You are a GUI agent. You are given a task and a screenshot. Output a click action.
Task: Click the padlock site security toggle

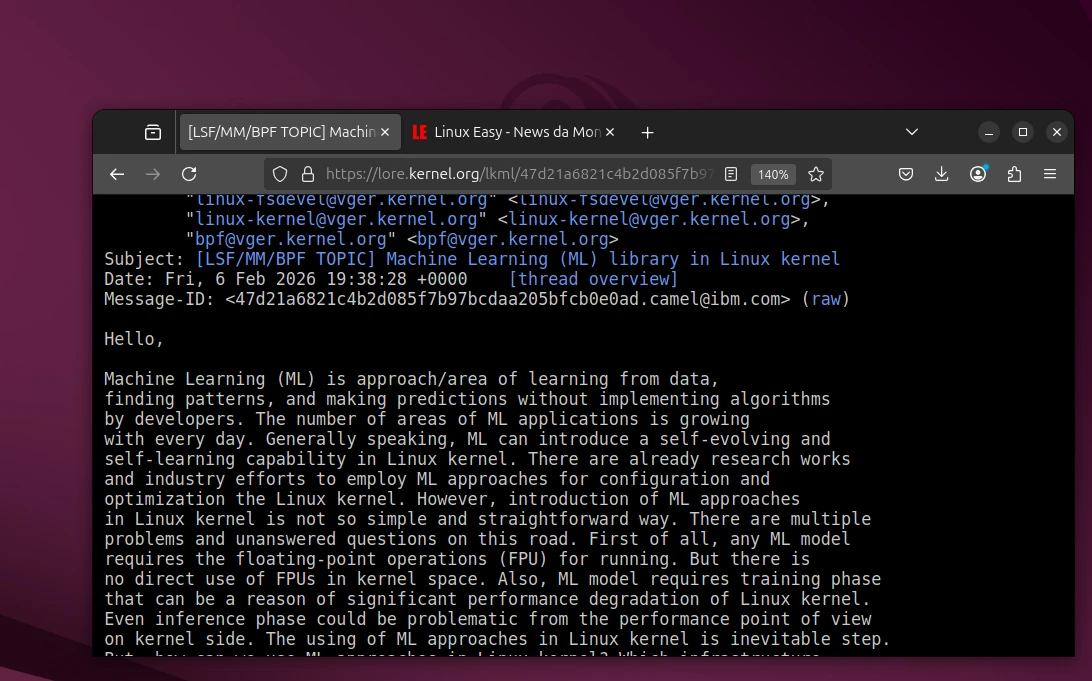point(309,174)
